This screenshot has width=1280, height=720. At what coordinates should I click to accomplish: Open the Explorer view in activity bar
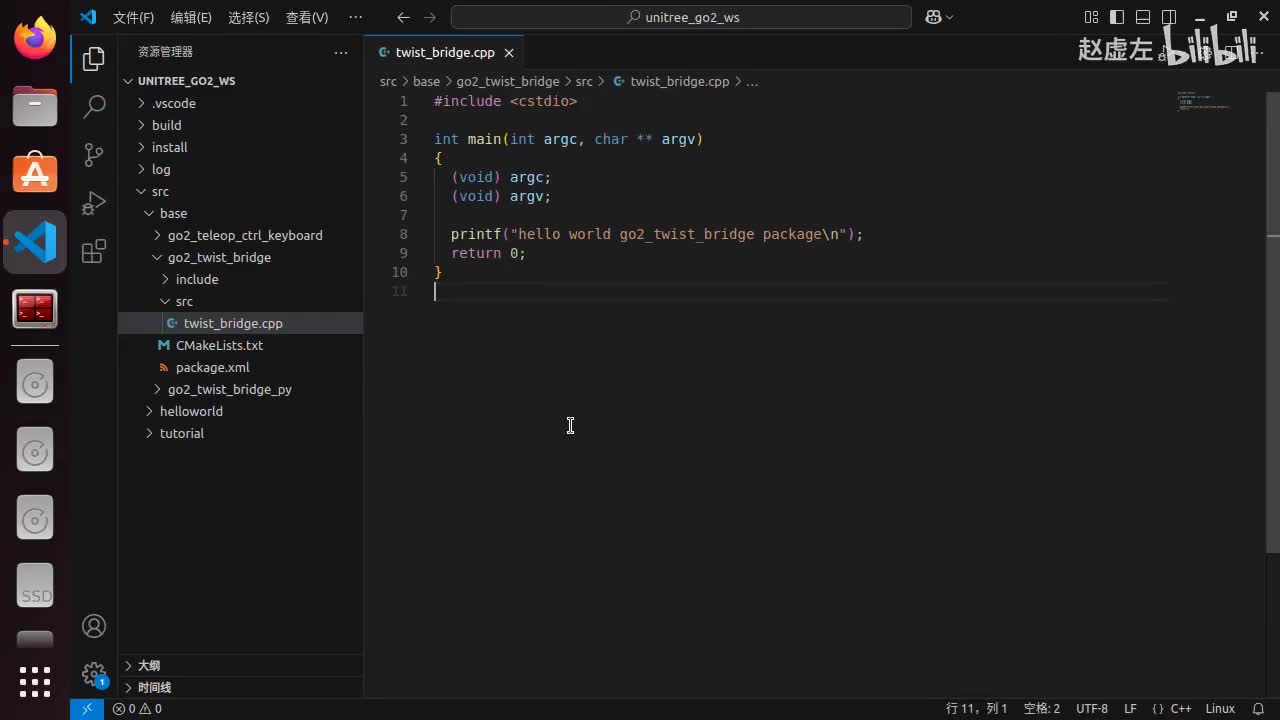pyautogui.click(x=94, y=59)
